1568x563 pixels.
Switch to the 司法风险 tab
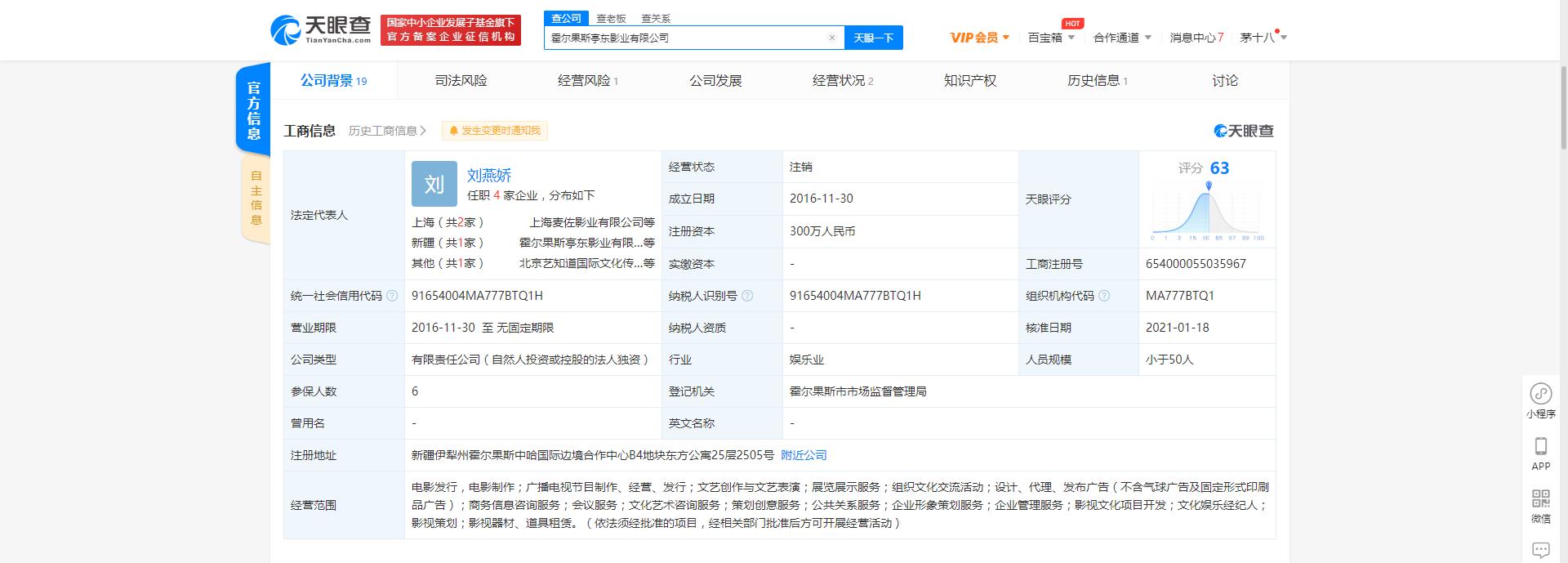pyautogui.click(x=461, y=80)
